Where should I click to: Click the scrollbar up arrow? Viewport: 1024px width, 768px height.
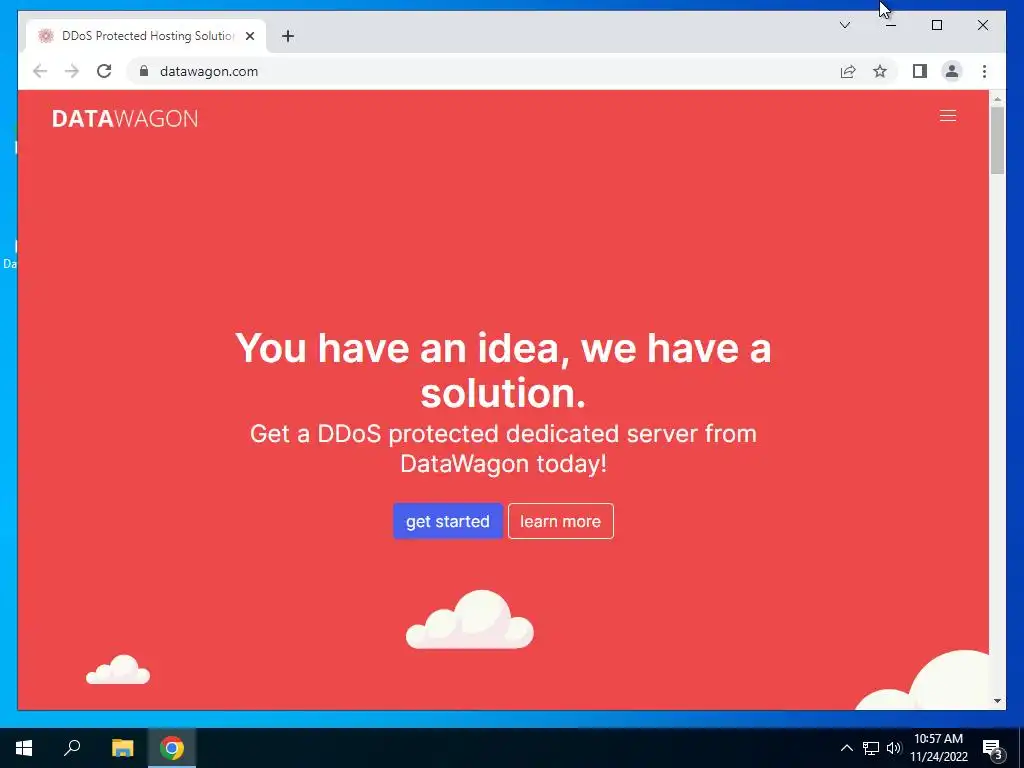(997, 99)
